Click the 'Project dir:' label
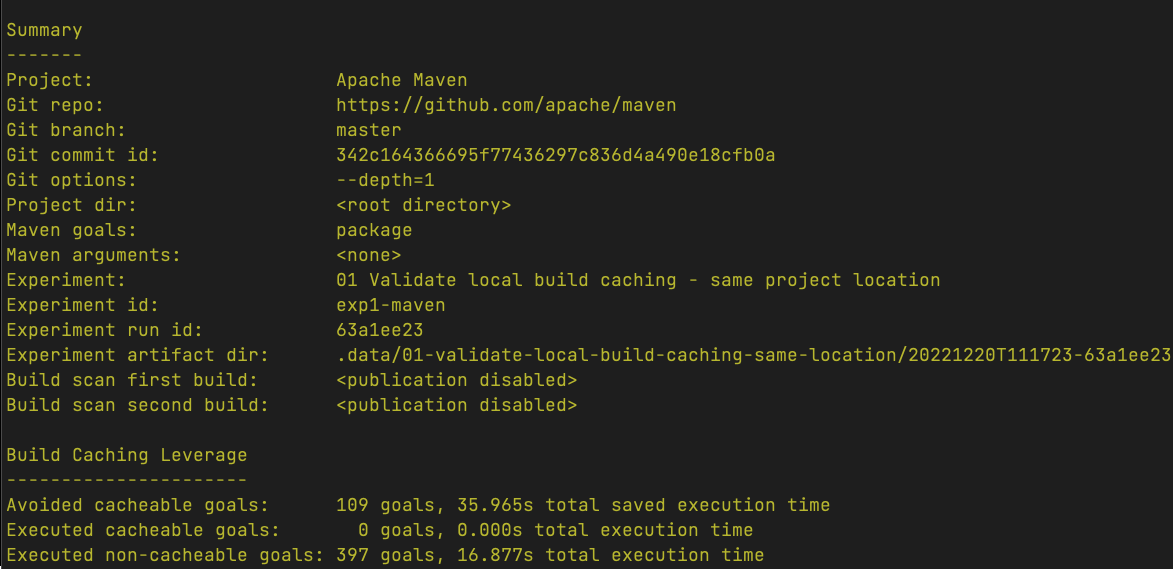The image size is (1173, 569). pyautogui.click(x=71, y=205)
